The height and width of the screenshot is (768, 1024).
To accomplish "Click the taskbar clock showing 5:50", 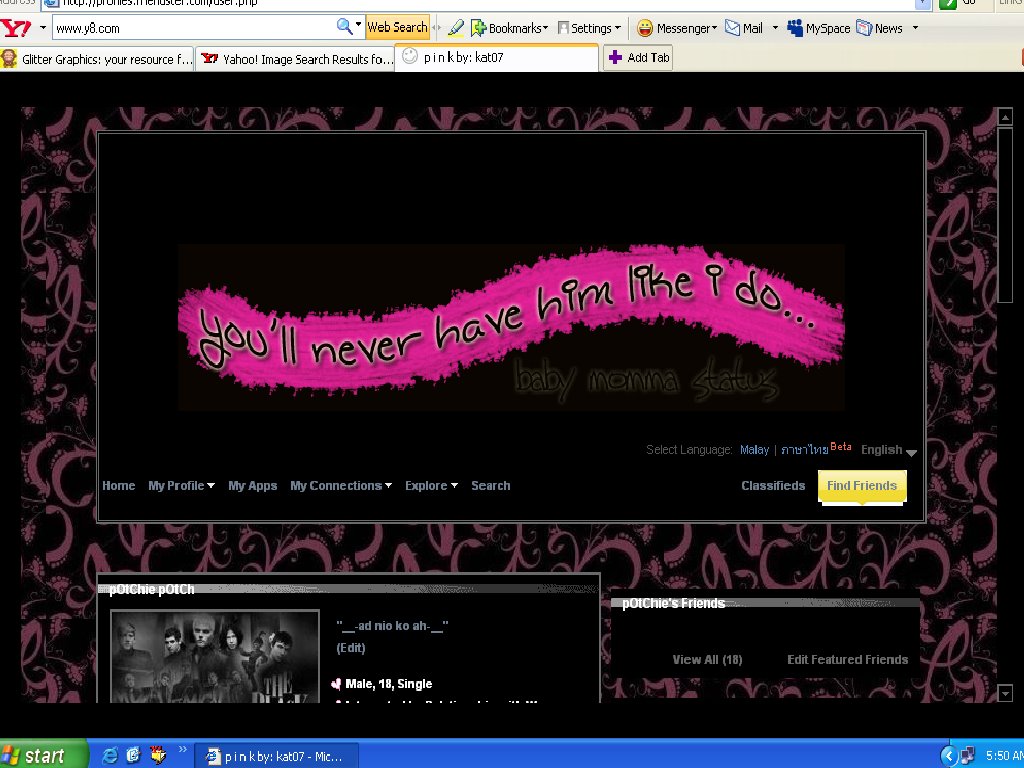I will coord(1004,756).
